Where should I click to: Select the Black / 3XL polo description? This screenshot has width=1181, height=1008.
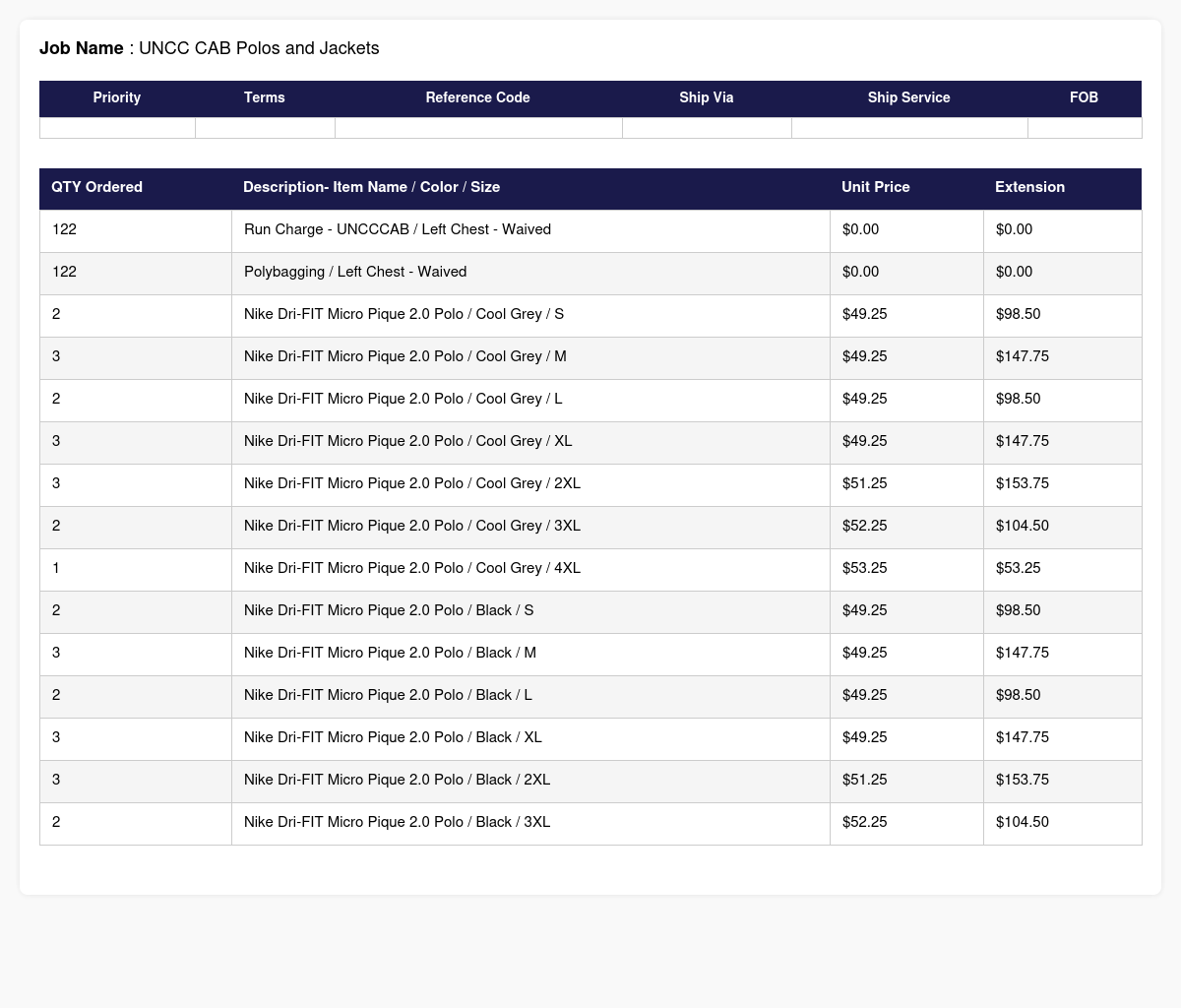point(397,822)
